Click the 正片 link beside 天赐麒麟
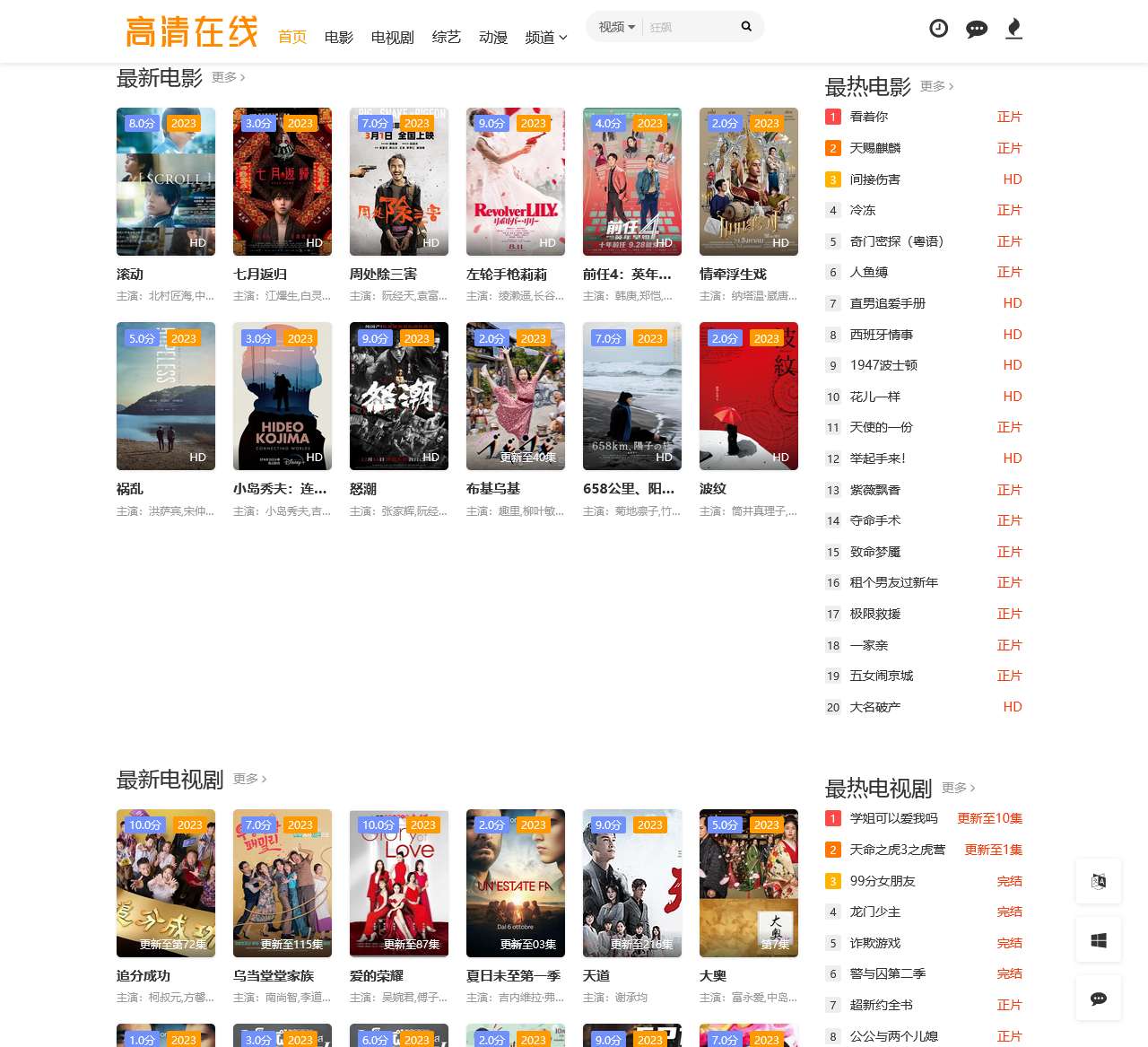The image size is (1148, 1047). click(x=1010, y=148)
